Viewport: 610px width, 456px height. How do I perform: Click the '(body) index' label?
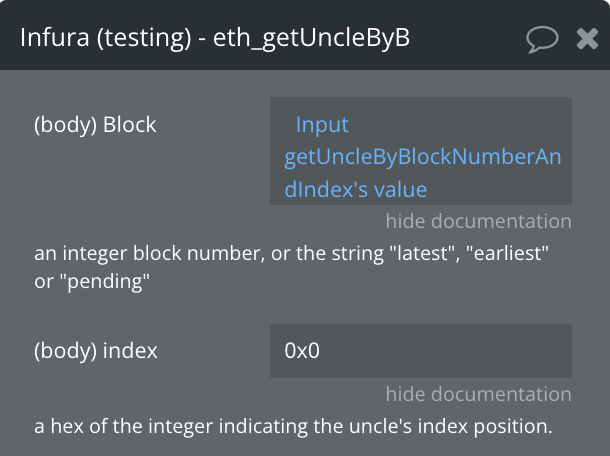coord(95,351)
